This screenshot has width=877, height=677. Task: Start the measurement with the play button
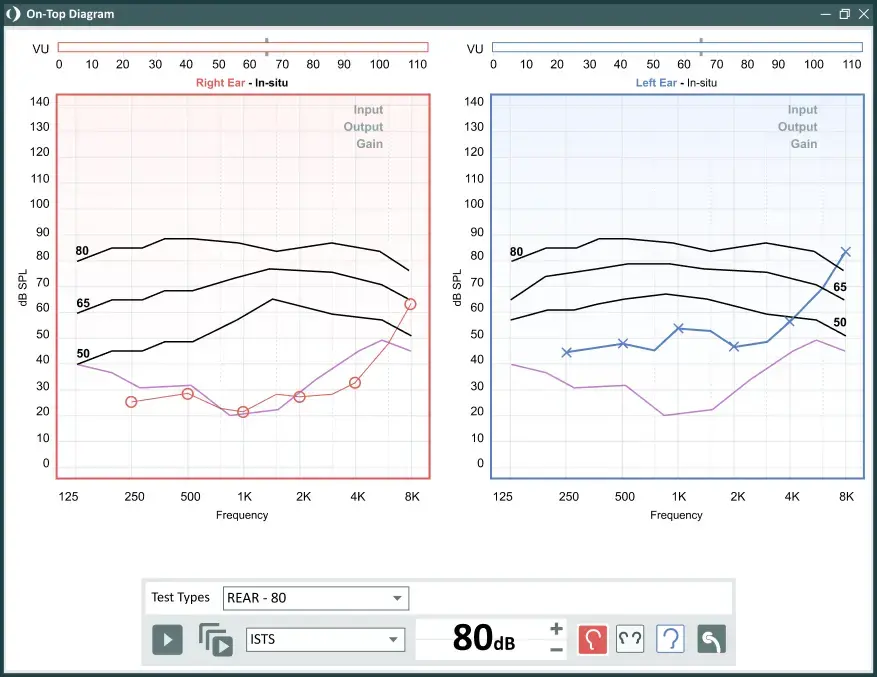click(167, 640)
